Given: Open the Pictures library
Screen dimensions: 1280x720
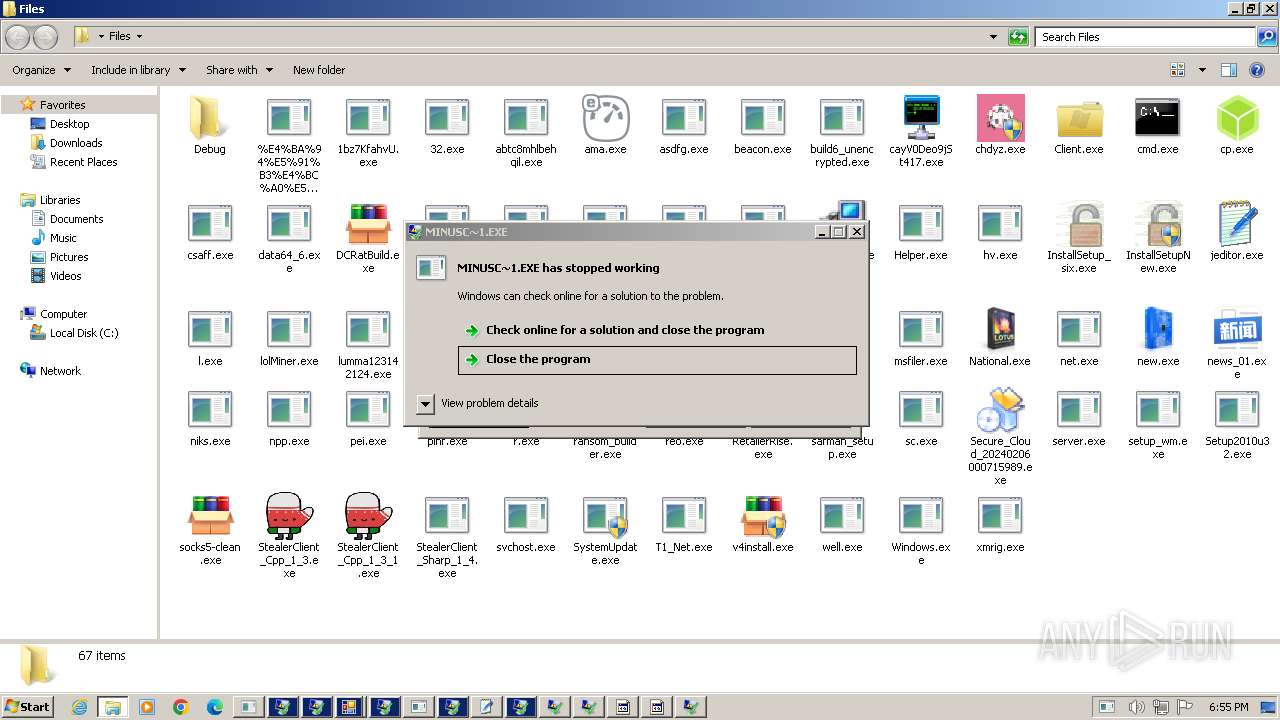Looking at the screenshot, I should [69, 257].
